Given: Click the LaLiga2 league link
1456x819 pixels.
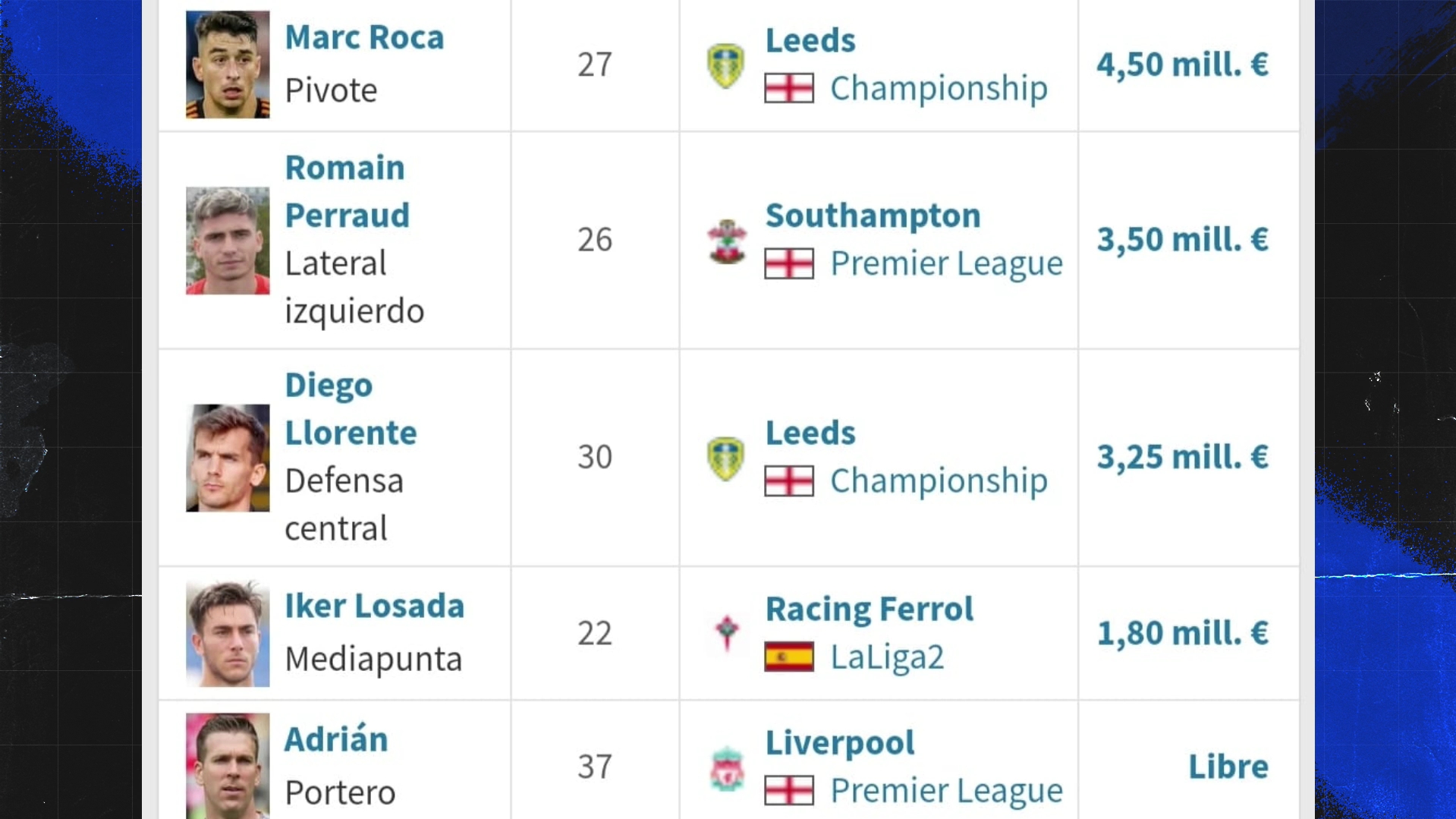Looking at the screenshot, I should tap(887, 657).
